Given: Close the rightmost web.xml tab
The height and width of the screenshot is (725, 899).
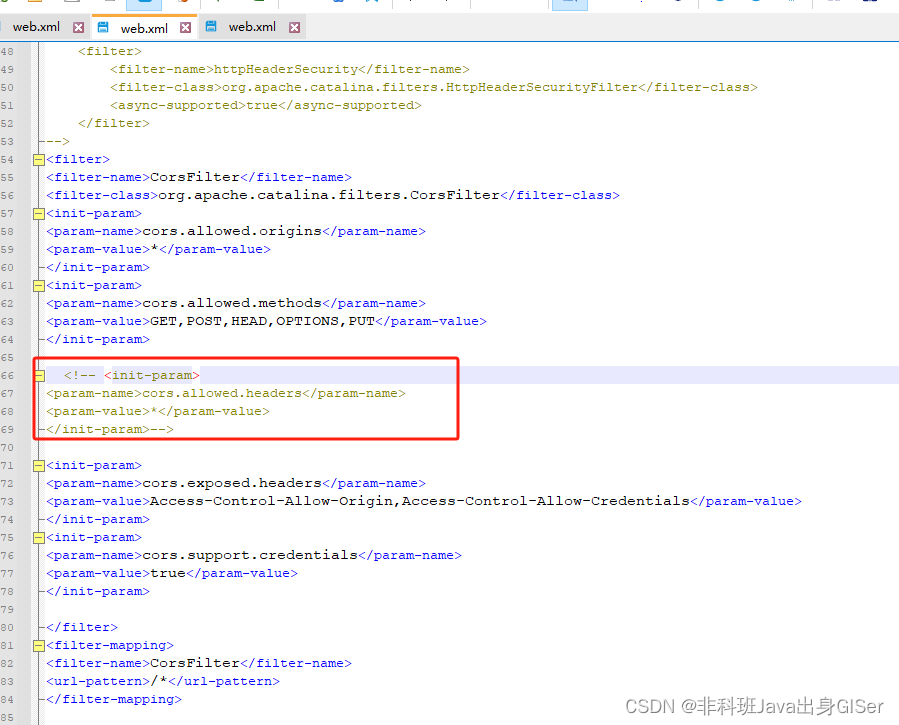Looking at the screenshot, I should [x=294, y=28].
